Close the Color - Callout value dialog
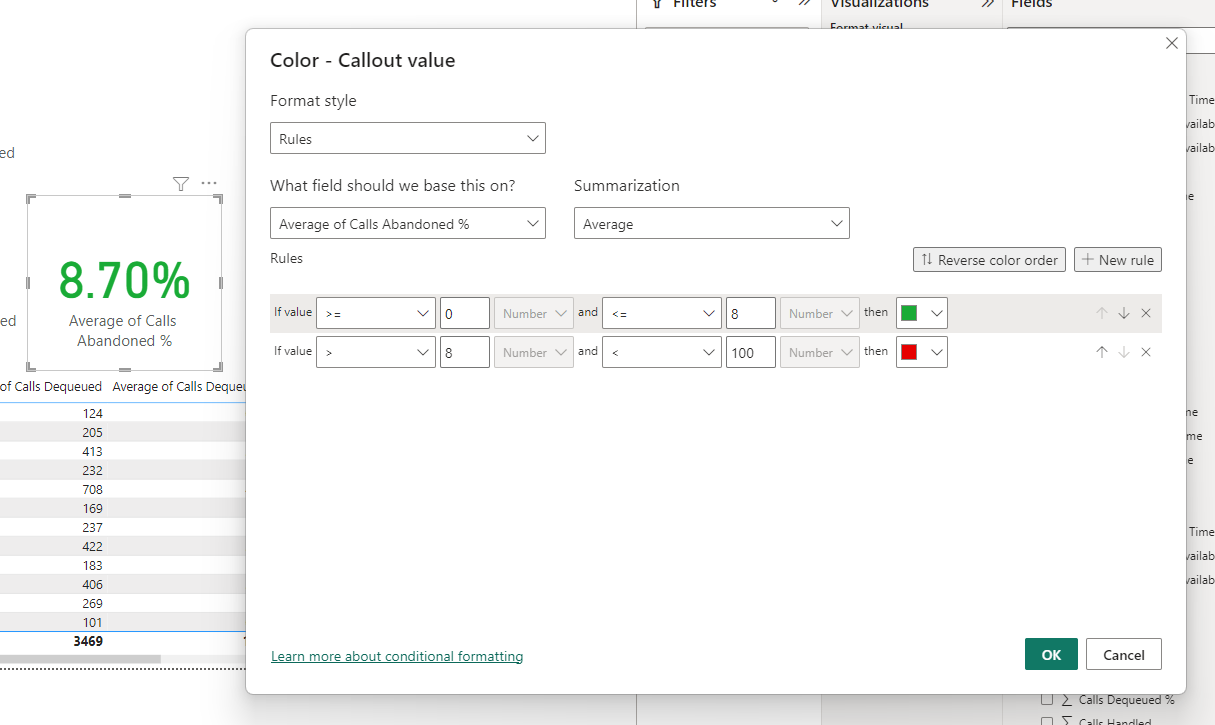Image resolution: width=1215 pixels, height=725 pixels. (x=1172, y=43)
